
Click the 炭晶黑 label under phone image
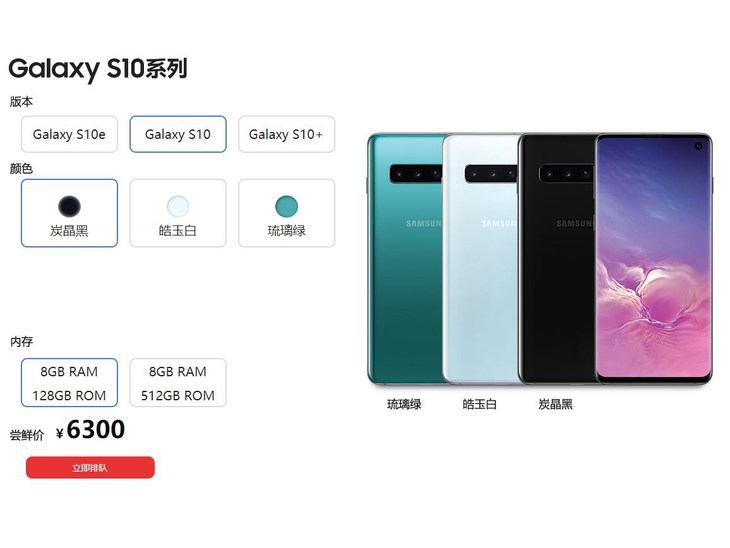555,404
